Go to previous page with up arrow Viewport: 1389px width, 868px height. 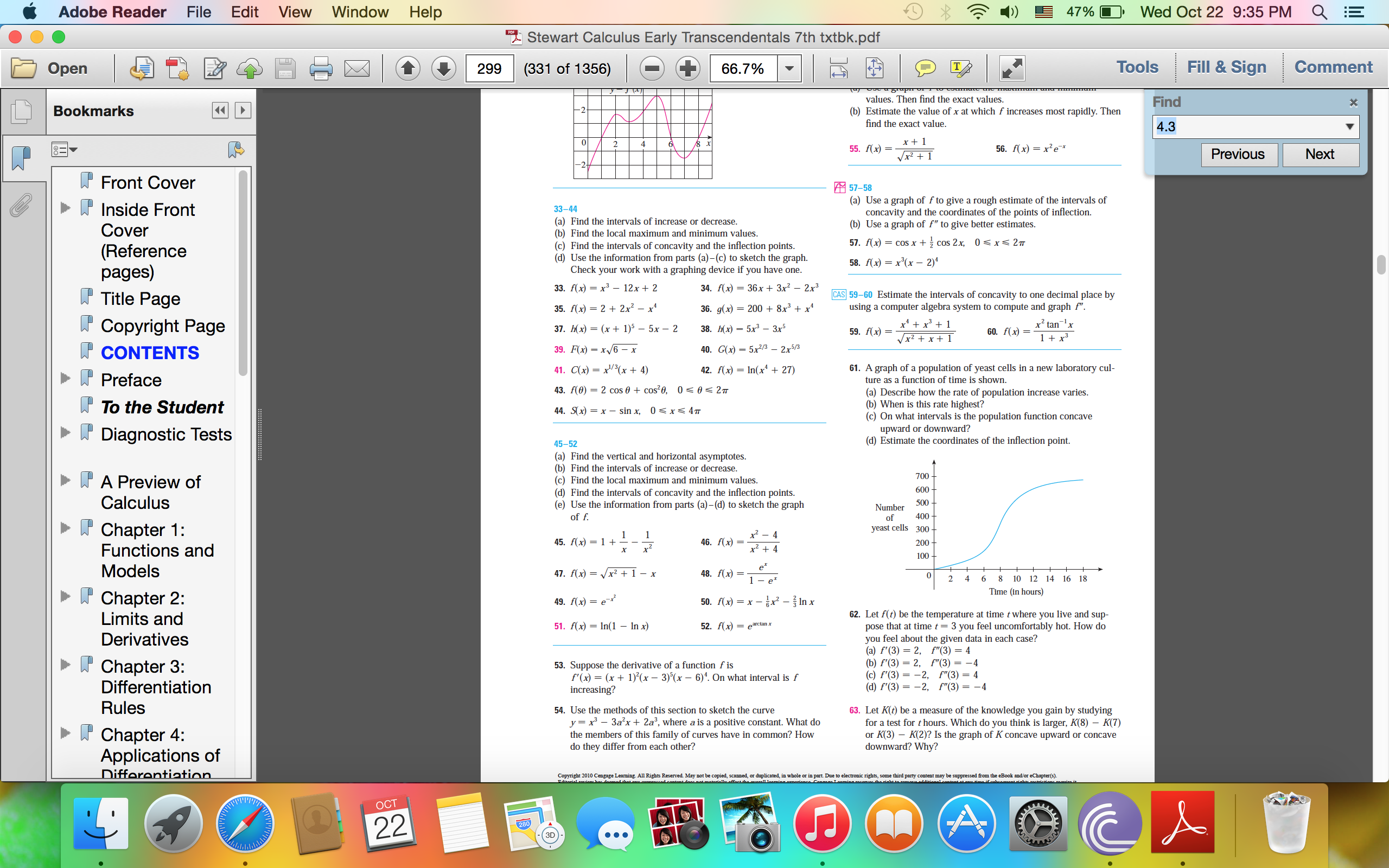click(x=407, y=68)
